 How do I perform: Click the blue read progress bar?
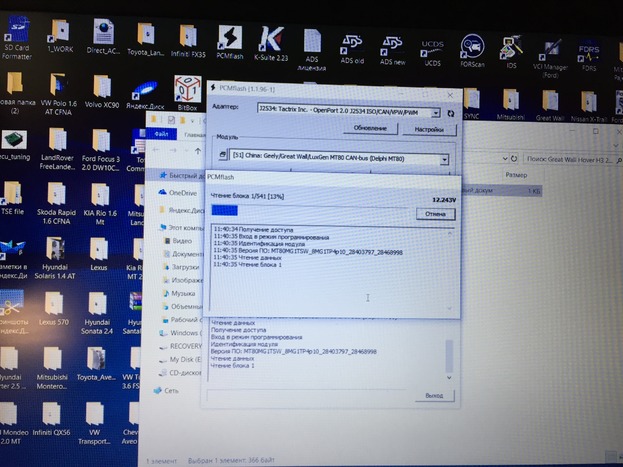[x=225, y=210]
